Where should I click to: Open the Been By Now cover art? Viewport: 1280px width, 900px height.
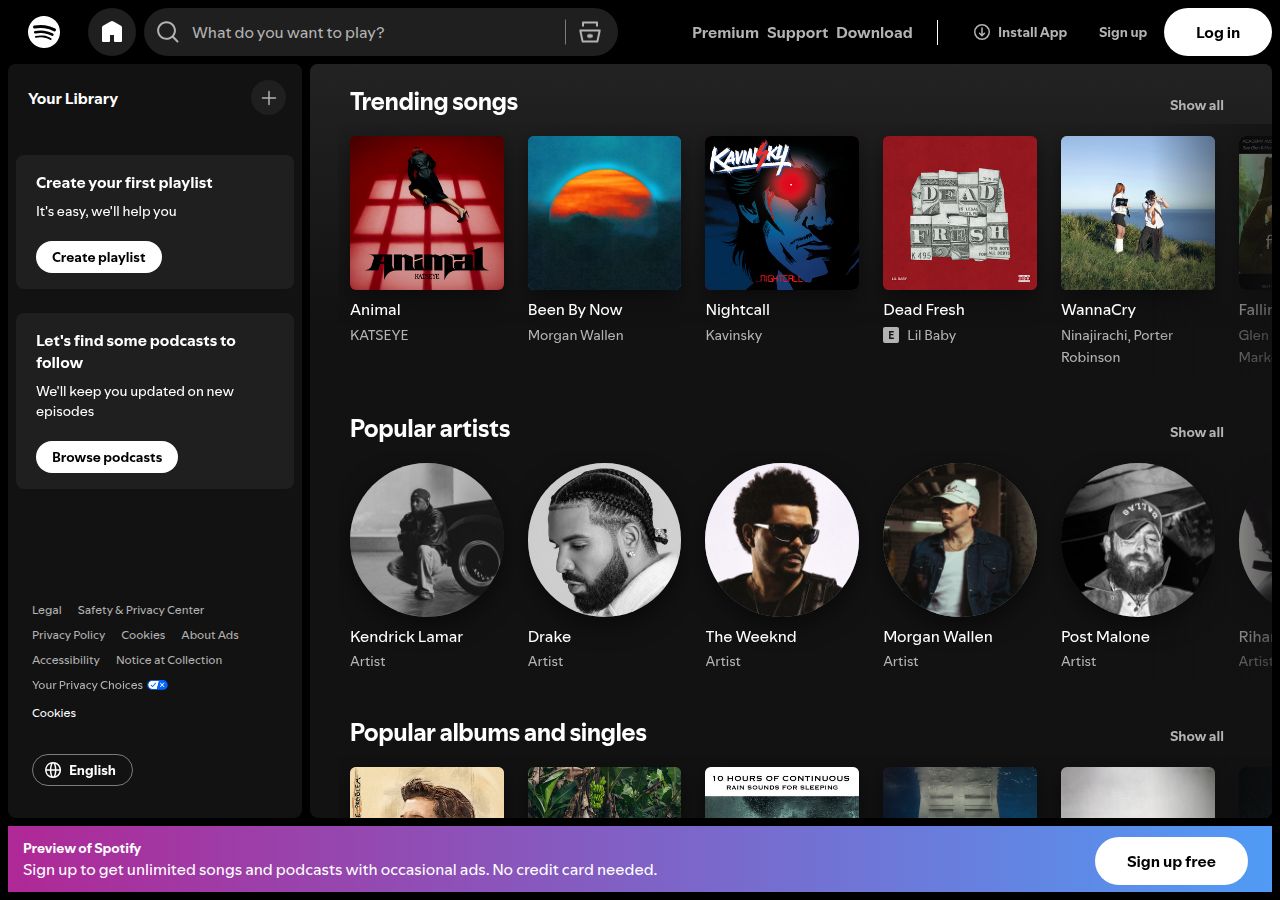(x=604, y=213)
